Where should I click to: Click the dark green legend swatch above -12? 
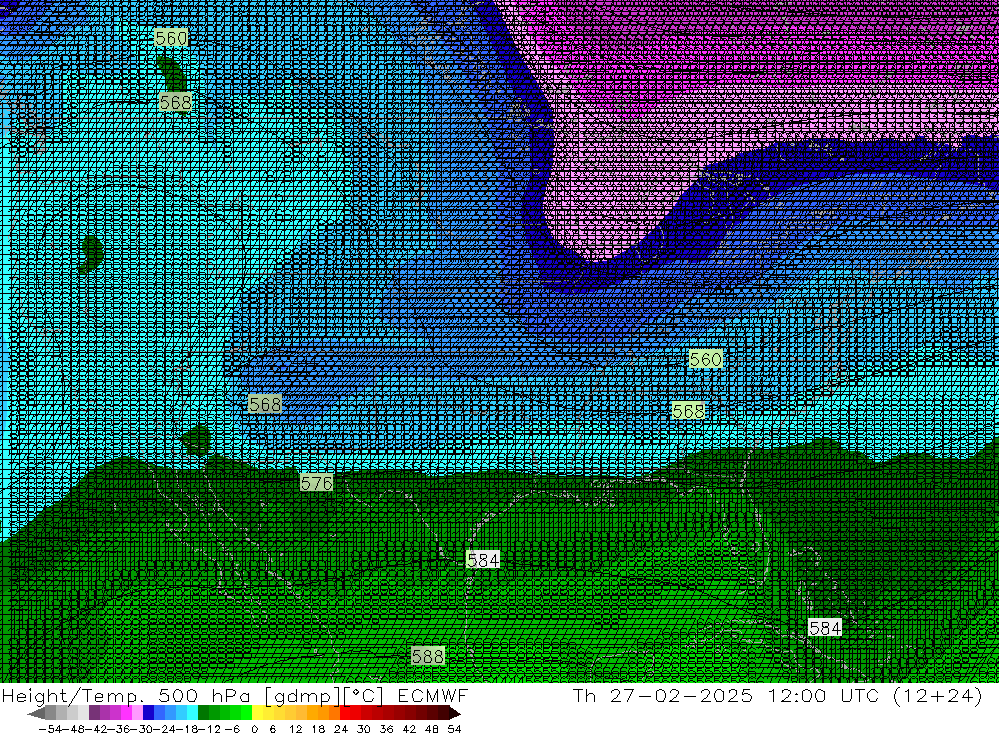pyautogui.click(x=203, y=713)
